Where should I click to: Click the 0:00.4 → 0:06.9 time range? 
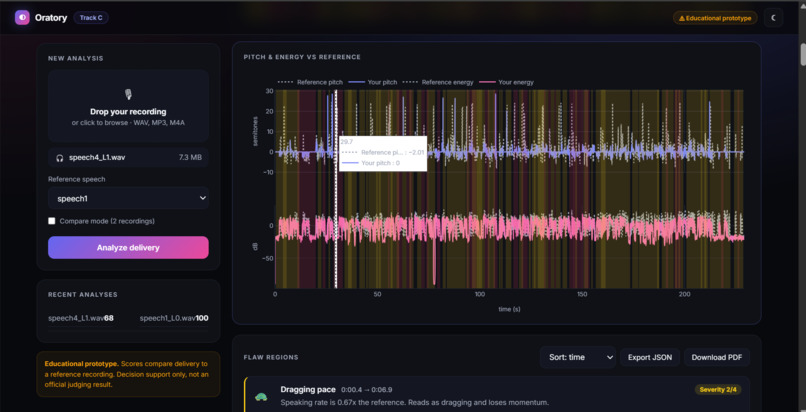(x=367, y=390)
